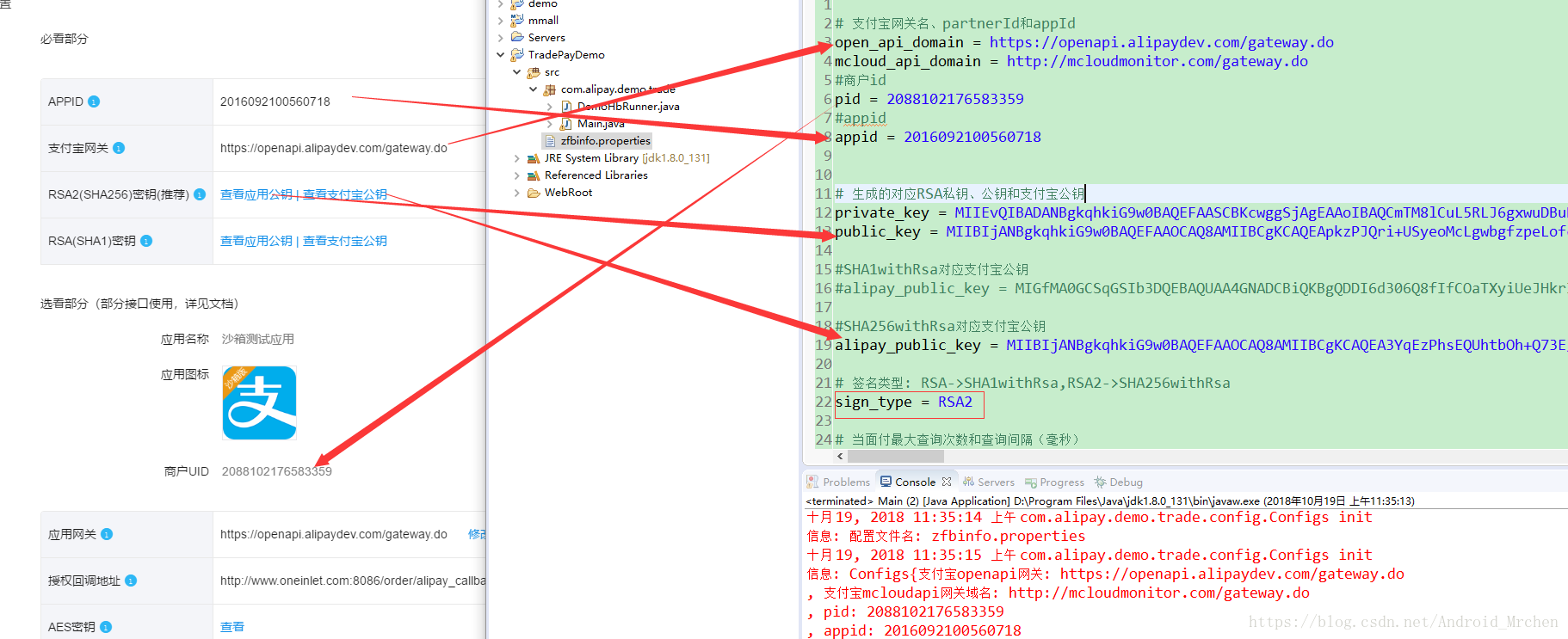The height and width of the screenshot is (639, 1568).
Task: Open 查看支付宝公钥 link for RSA(SHA1) key
Action: click(345, 241)
